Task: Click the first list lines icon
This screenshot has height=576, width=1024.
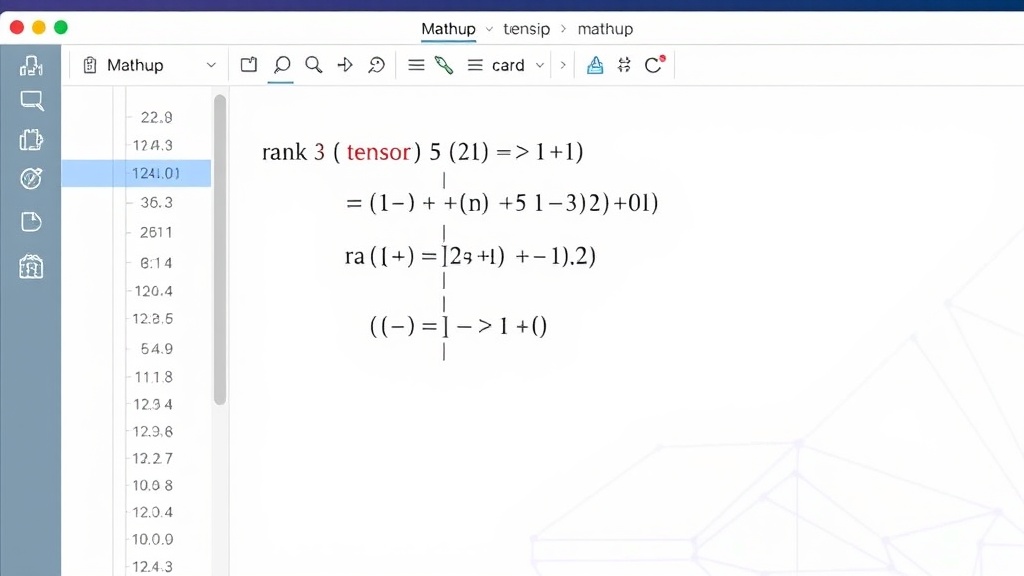Action: (416, 65)
